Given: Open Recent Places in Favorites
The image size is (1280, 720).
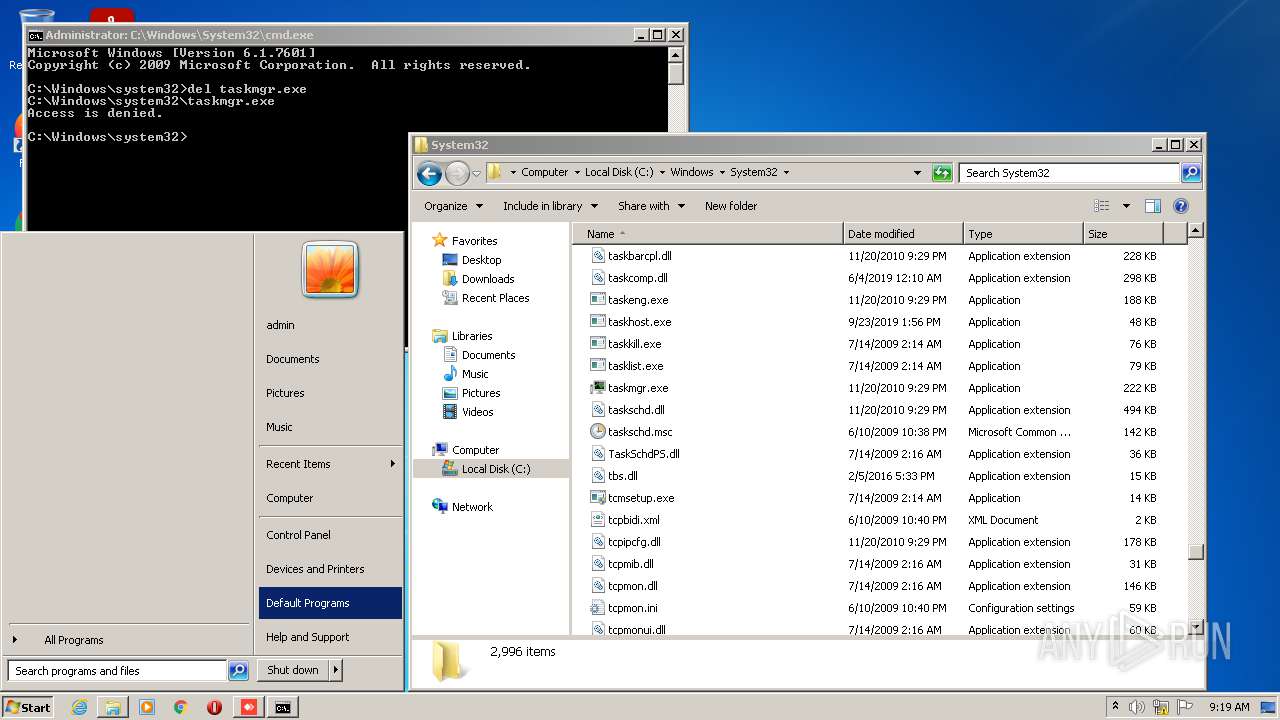Looking at the screenshot, I should tap(487, 298).
